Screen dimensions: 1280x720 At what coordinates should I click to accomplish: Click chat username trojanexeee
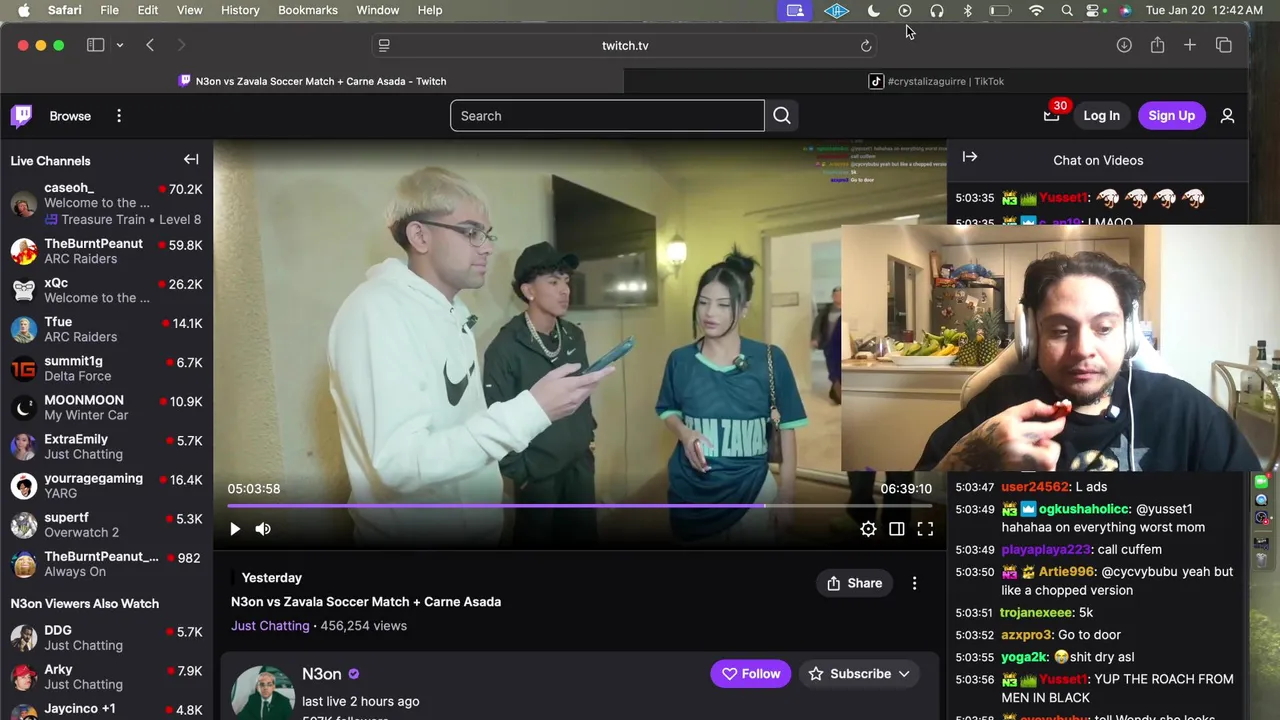click(1036, 613)
